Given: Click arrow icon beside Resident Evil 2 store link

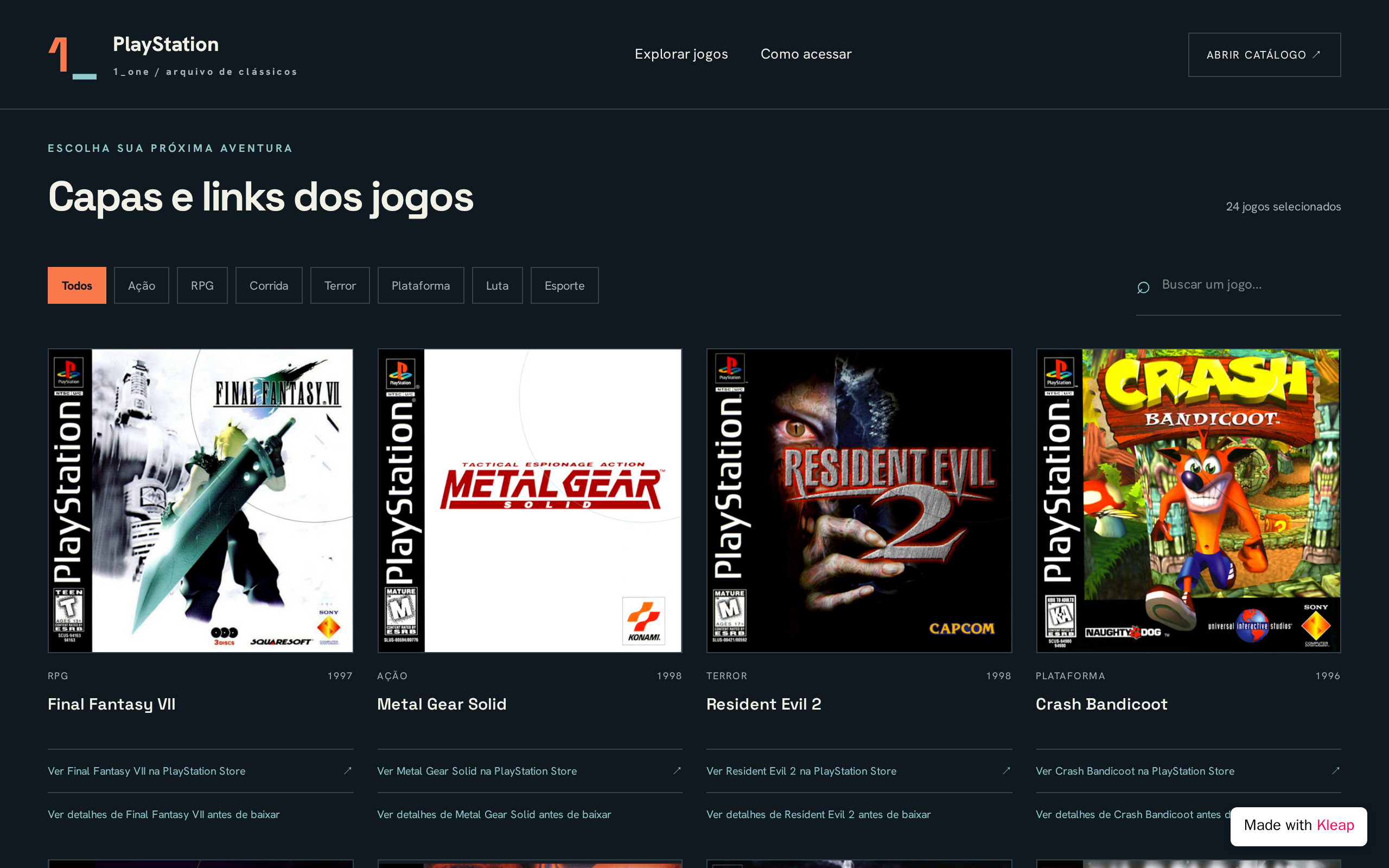Looking at the screenshot, I should (x=1006, y=770).
